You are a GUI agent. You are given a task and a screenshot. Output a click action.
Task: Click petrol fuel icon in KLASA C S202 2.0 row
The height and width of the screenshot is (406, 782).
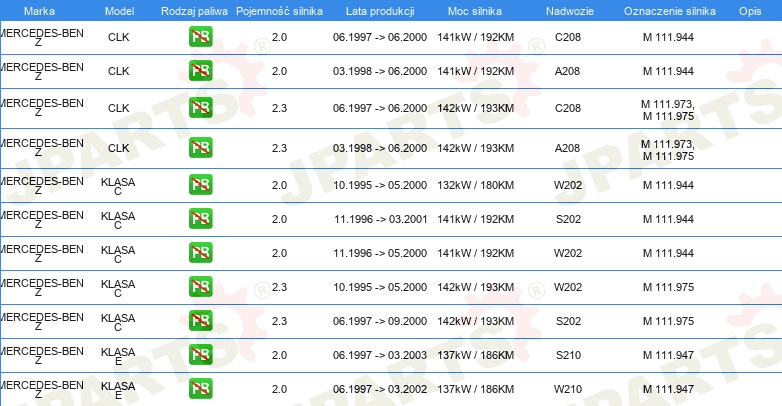[x=200, y=218]
